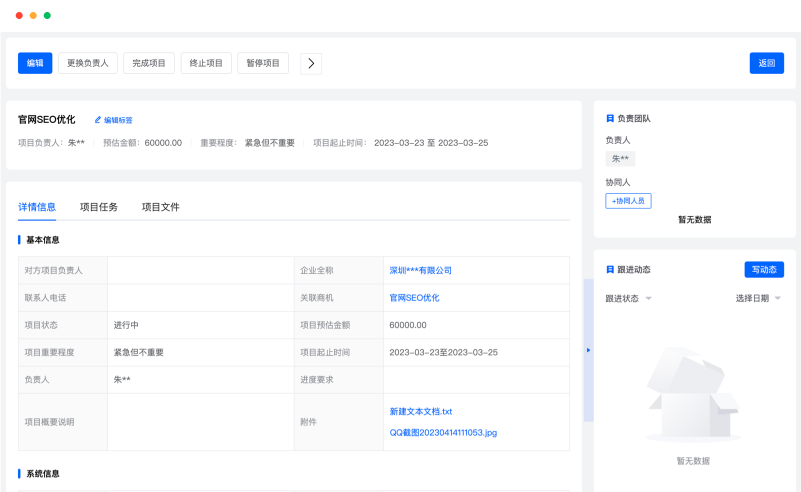The height and width of the screenshot is (492, 801).
Task: Switch to the 项目任务 tab
Action: [x=99, y=207]
